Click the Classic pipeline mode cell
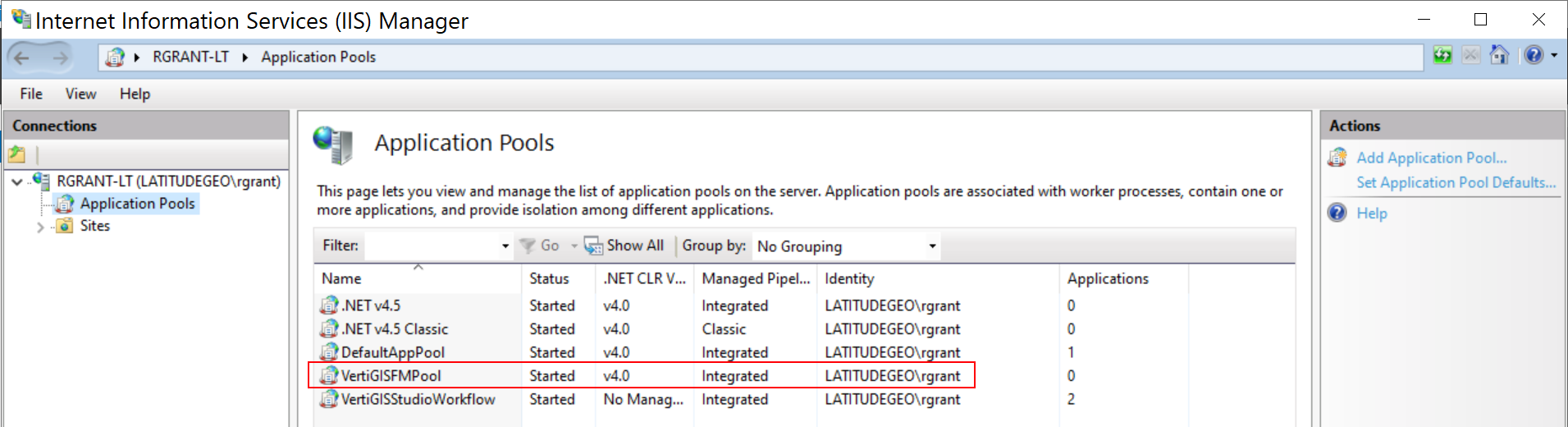The width and height of the screenshot is (1568, 427). click(724, 329)
